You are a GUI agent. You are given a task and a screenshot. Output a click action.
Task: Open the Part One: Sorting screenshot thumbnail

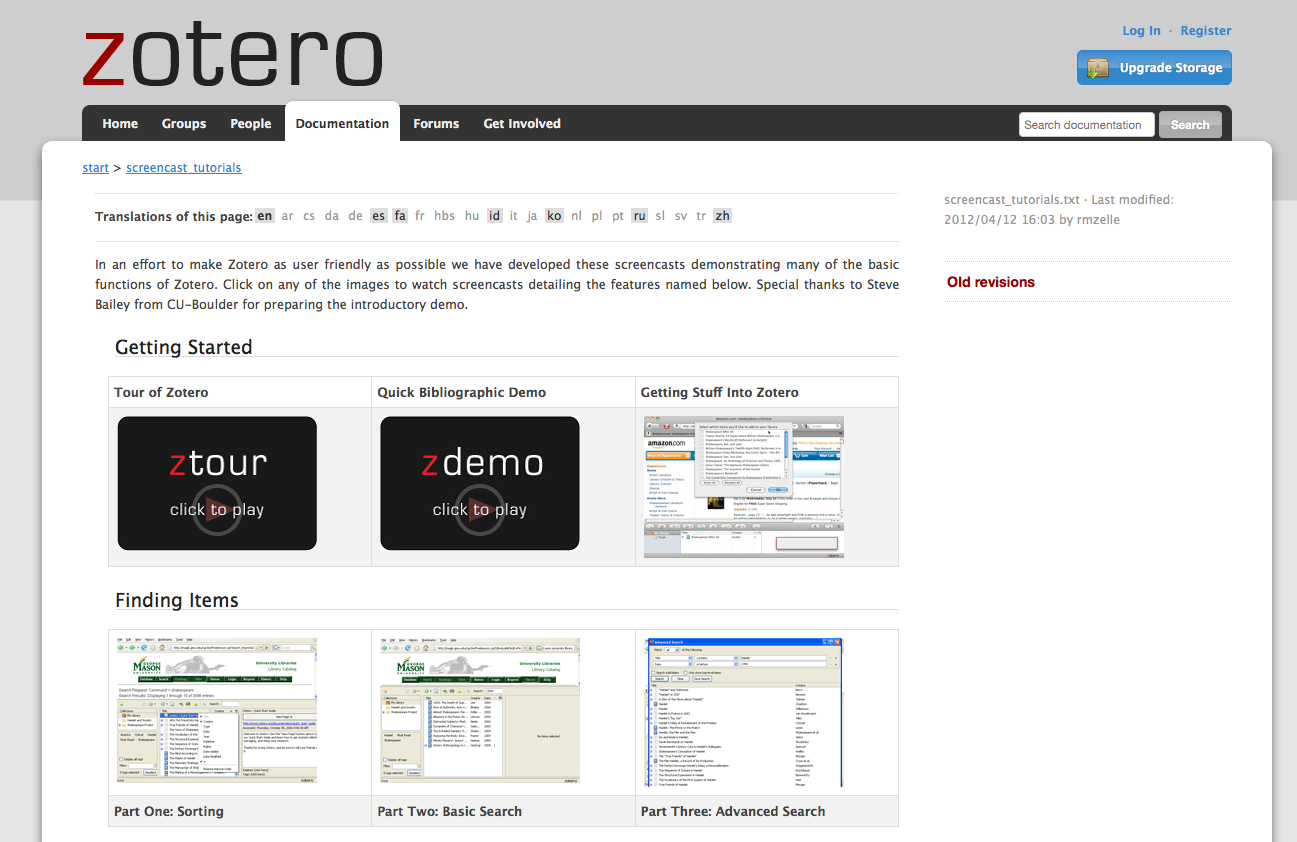click(x=217, y=710)
